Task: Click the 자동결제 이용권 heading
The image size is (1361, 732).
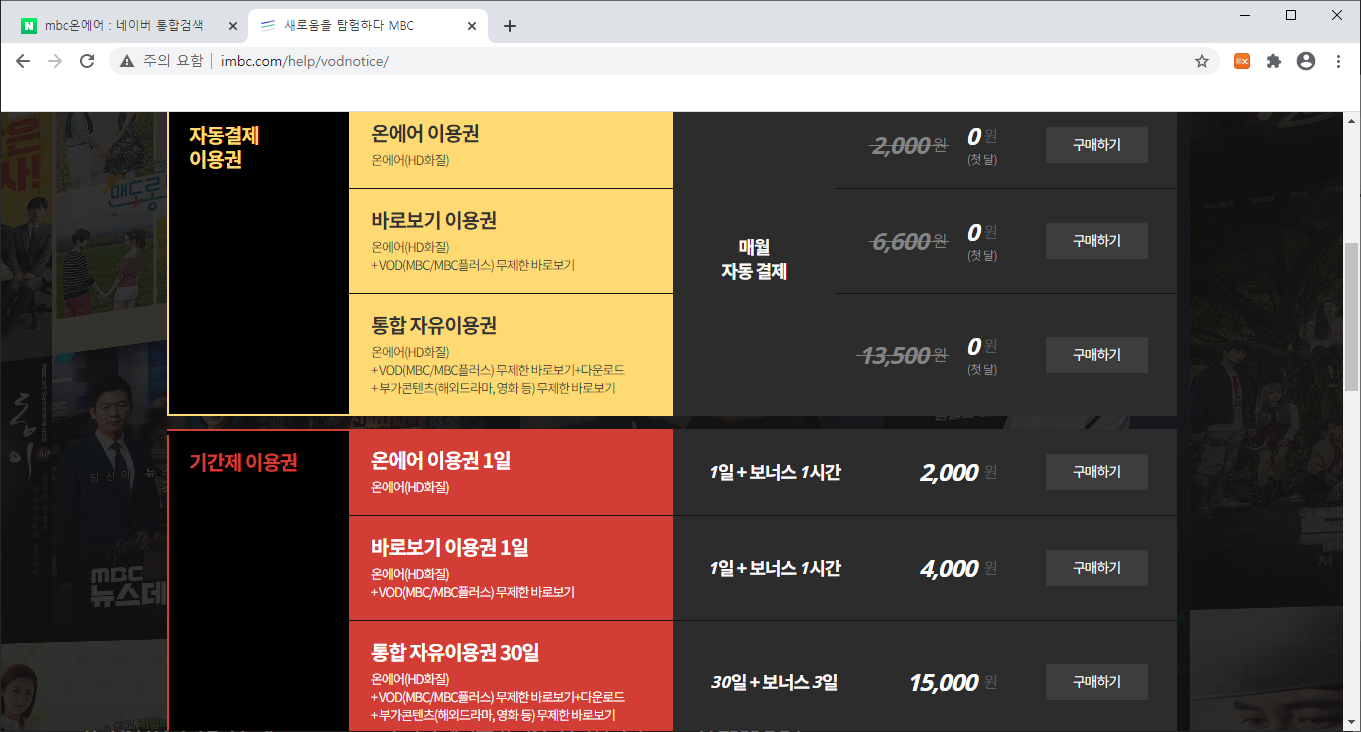Action: [225, 147]
